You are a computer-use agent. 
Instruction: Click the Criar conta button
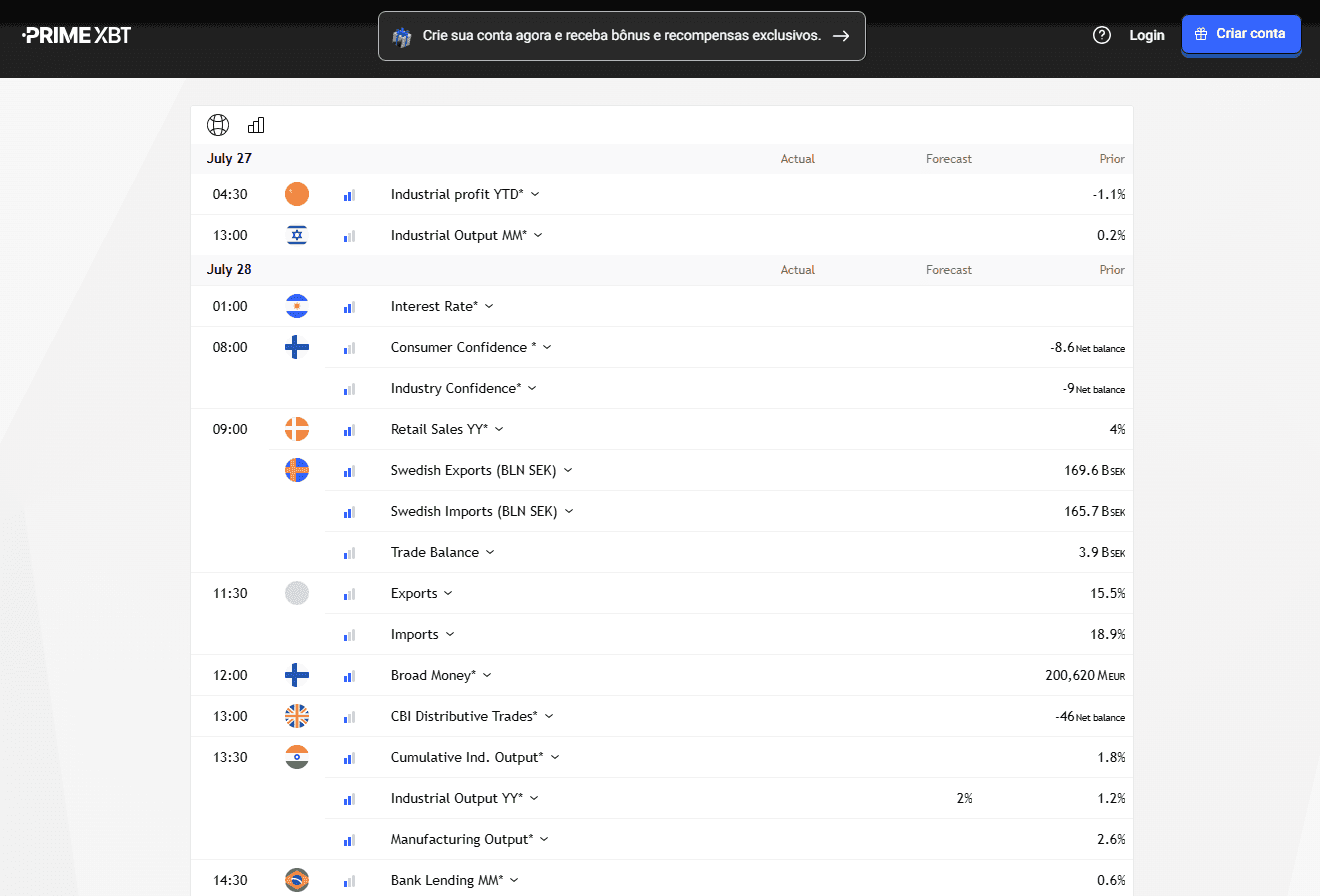(x=1241, y=34)
